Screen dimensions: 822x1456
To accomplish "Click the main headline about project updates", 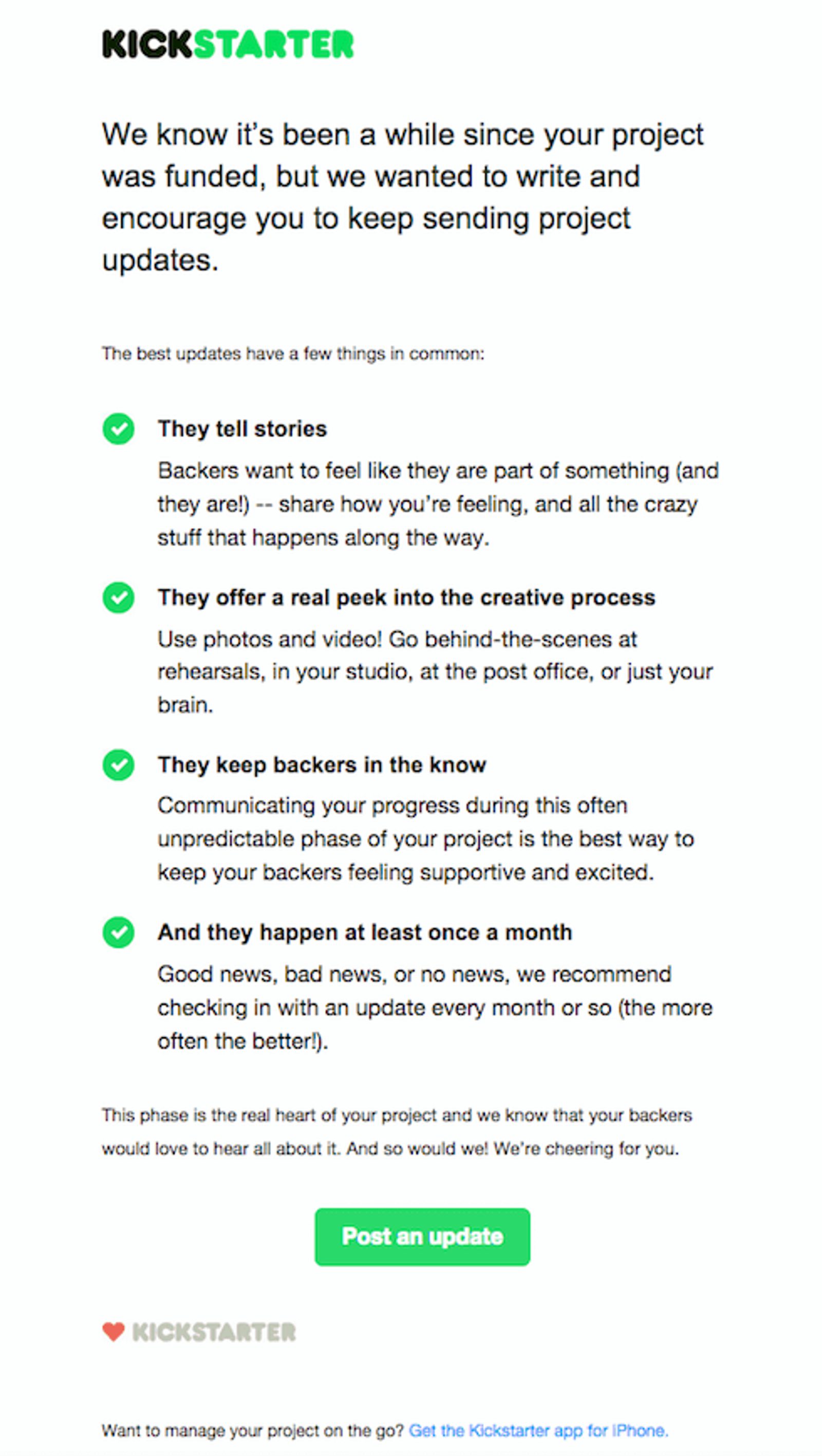I will (402, 197).
